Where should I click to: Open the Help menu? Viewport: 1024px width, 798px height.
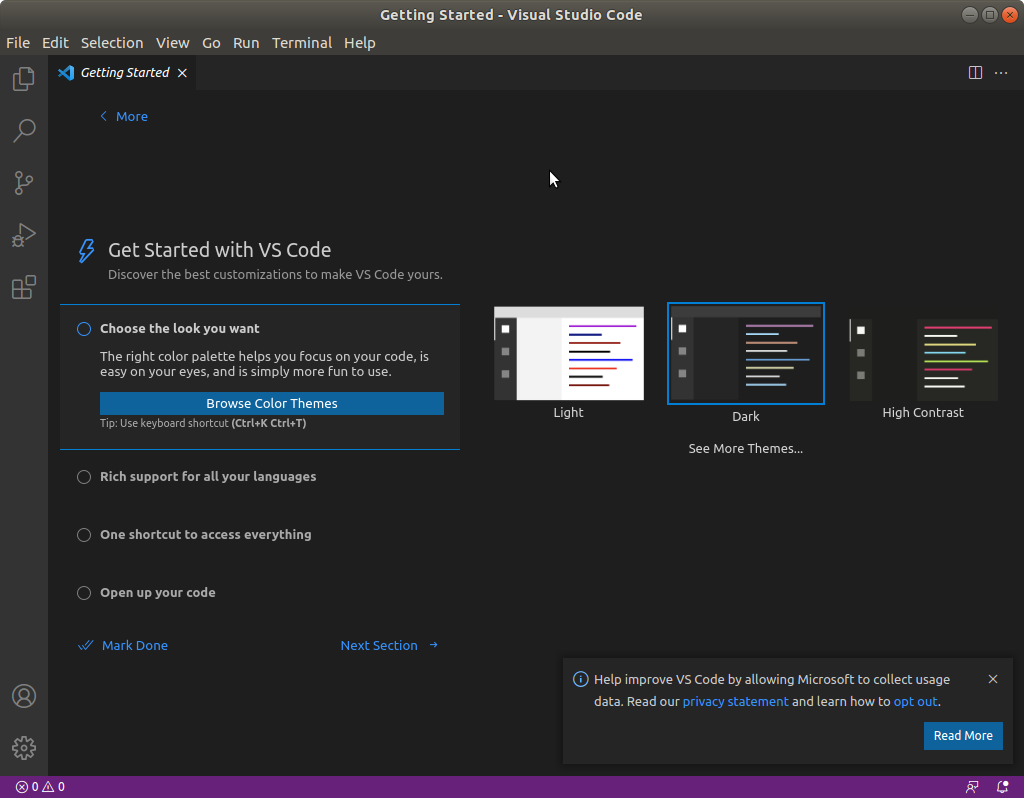359,43
